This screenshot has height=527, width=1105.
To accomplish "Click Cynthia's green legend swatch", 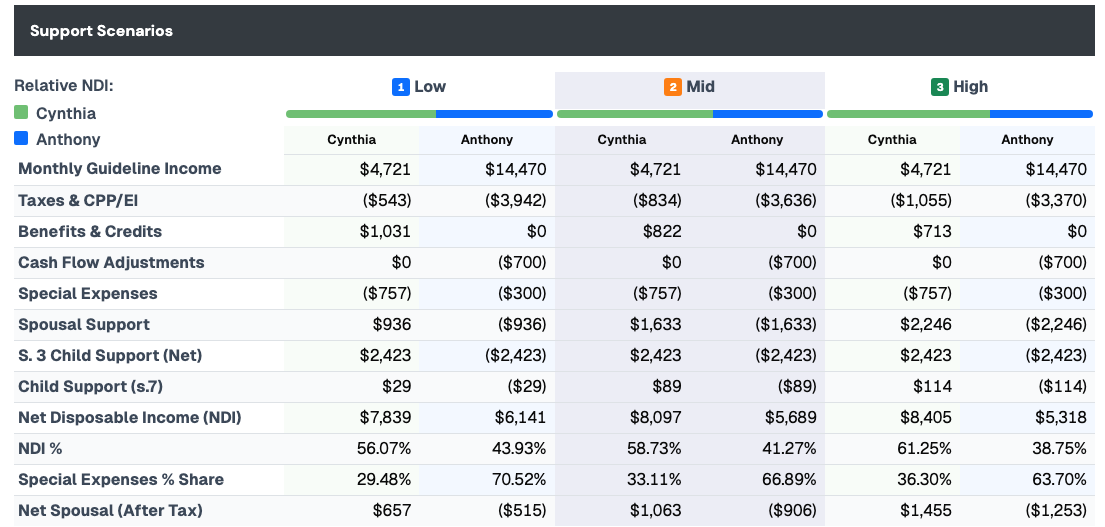I will click(21, 113).
